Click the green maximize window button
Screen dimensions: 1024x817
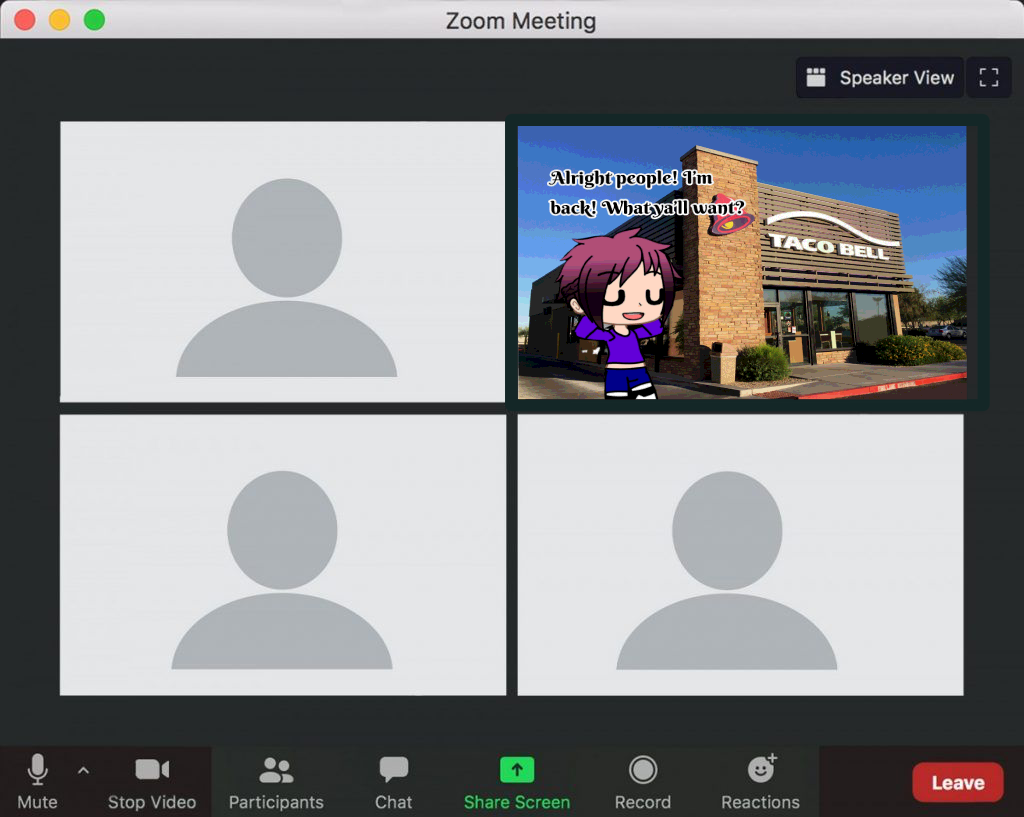click(94, 20)
